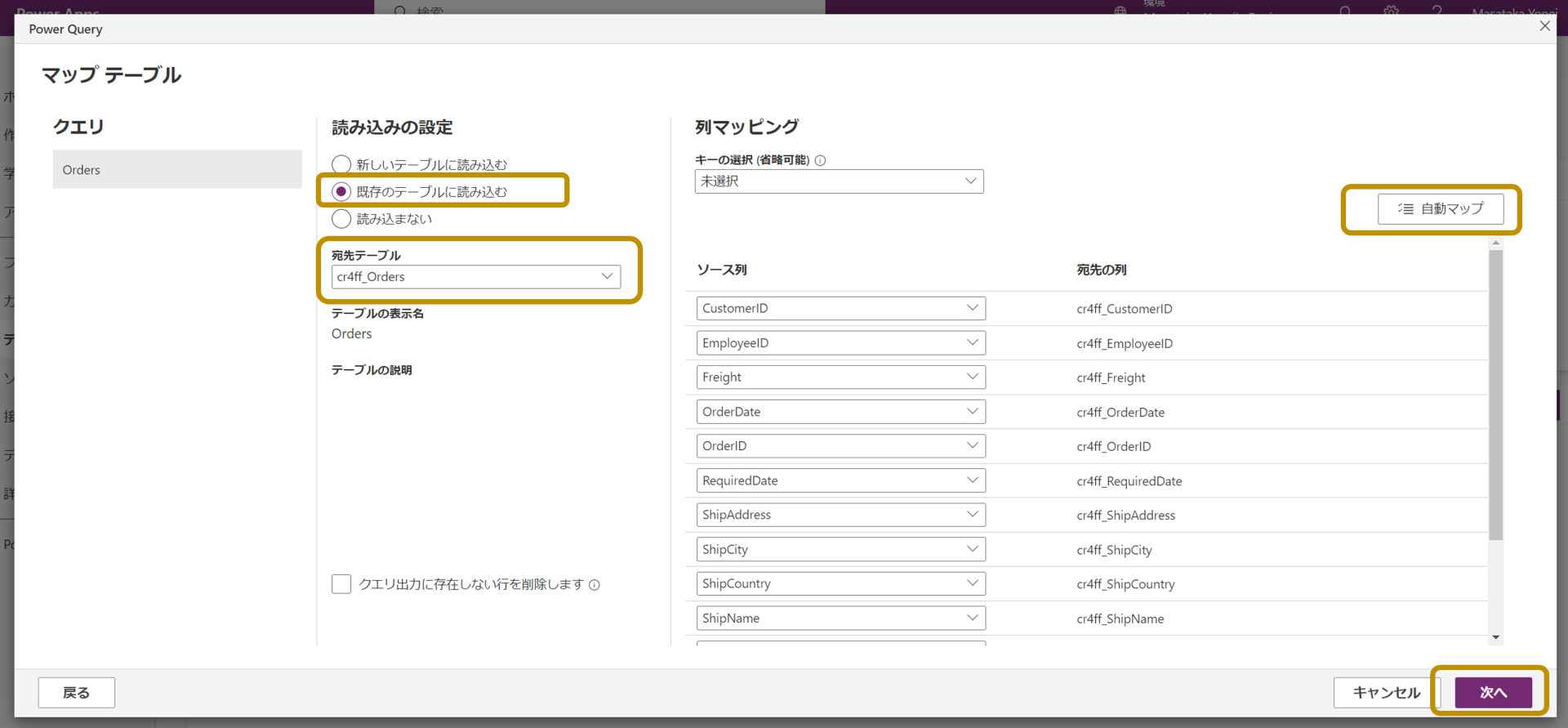
Task: Open the CustomerID source column dropdown
Action: [841, 308]
